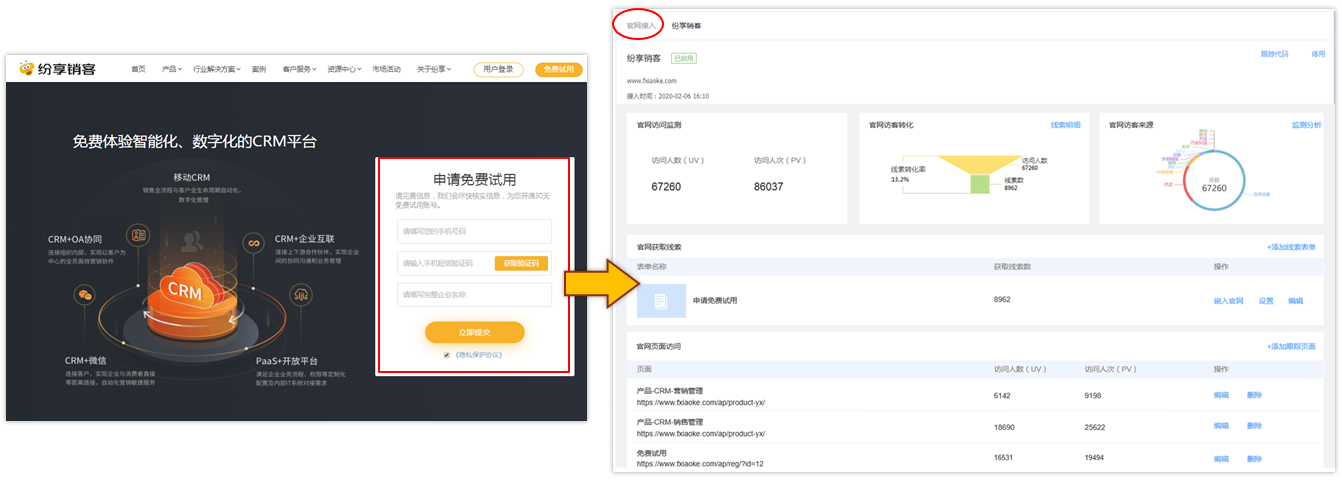Click the 线索转化率 13.2% label
1342x480 pixels.
click(x=909, y=174)
